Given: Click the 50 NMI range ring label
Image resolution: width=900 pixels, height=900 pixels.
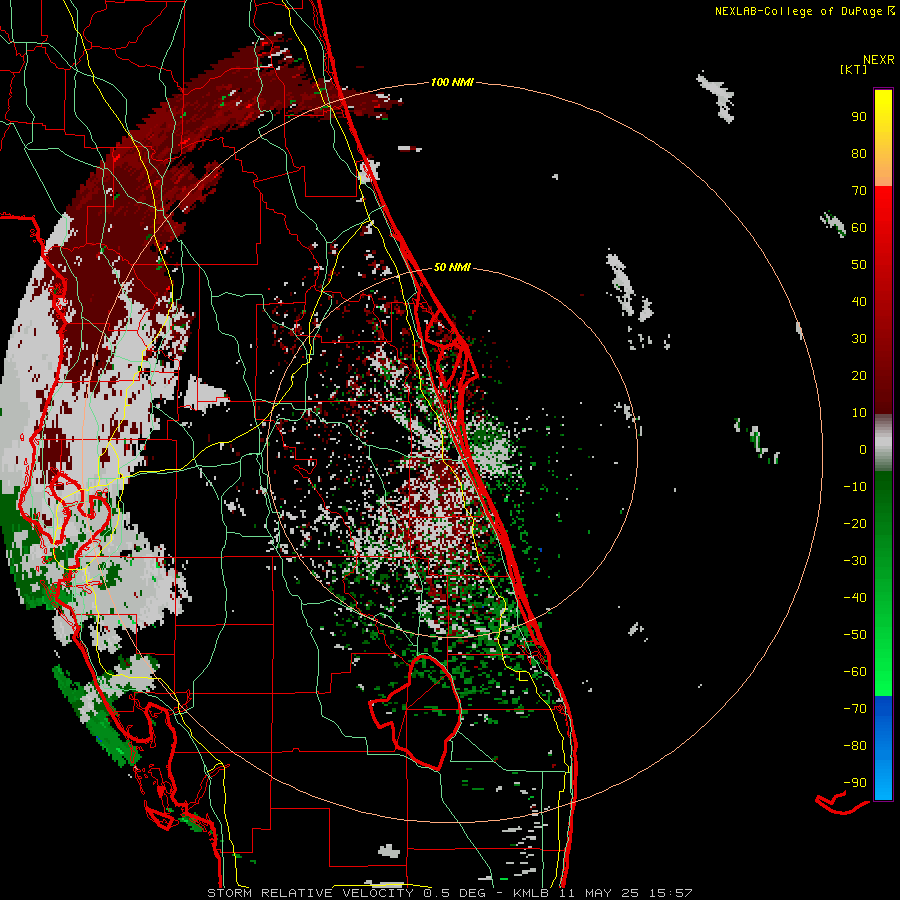Looking at the screenshot, I should (x=452, y=267).
